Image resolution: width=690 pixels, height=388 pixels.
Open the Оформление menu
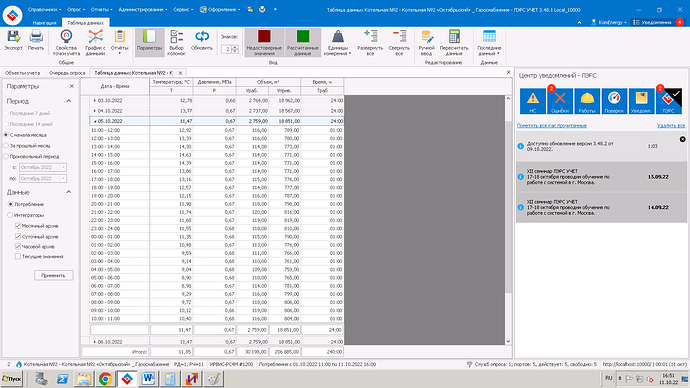[220, 9]
